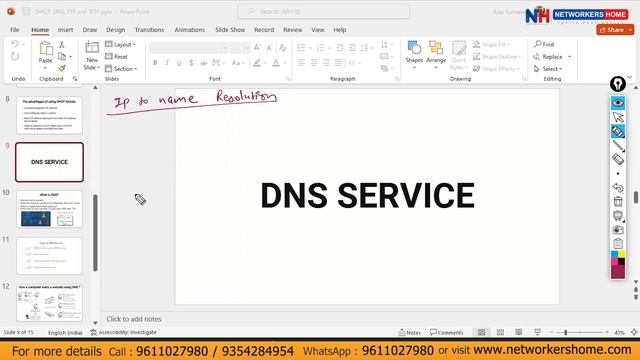Start Slide Show from status bar icon

(537, 332)
